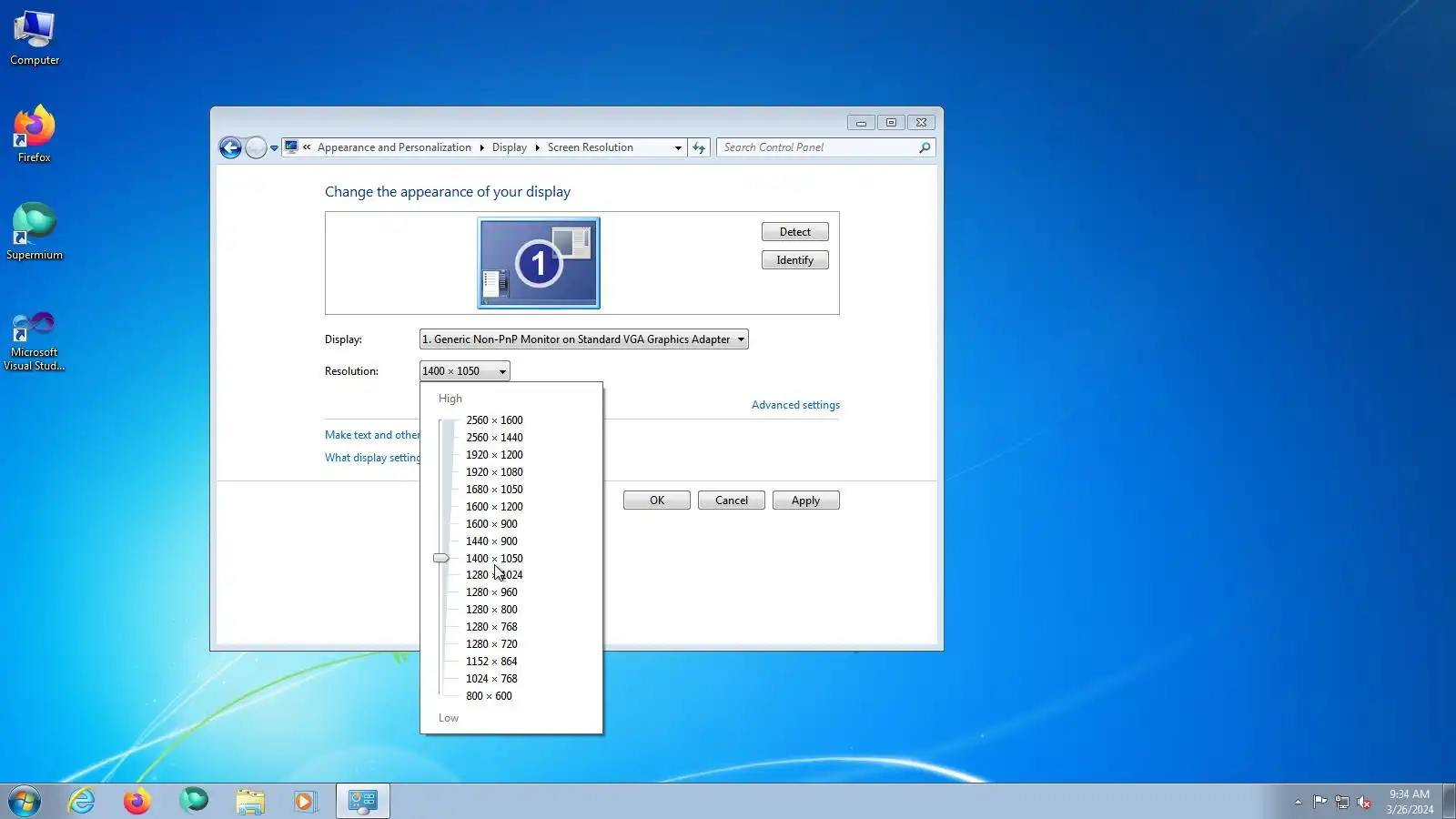Select the Control Panel taskbar button
The image size is (1456, 819).
coord(363,801)
